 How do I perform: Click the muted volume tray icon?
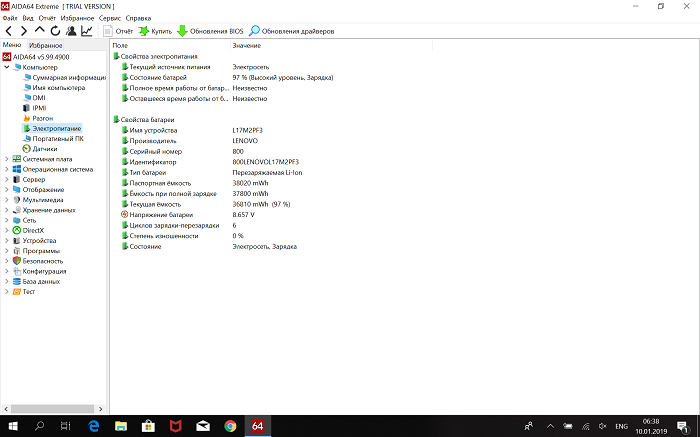tap(603, 426)
